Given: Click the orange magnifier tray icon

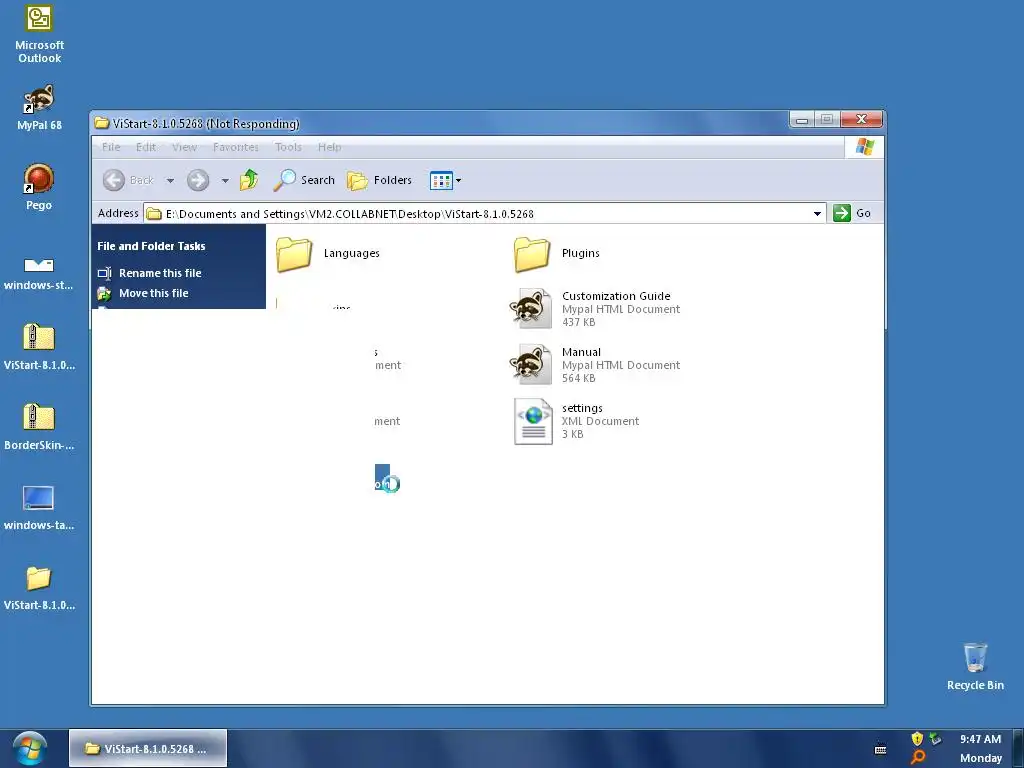Looking at the screenshot, I should [x=918, y=758].
